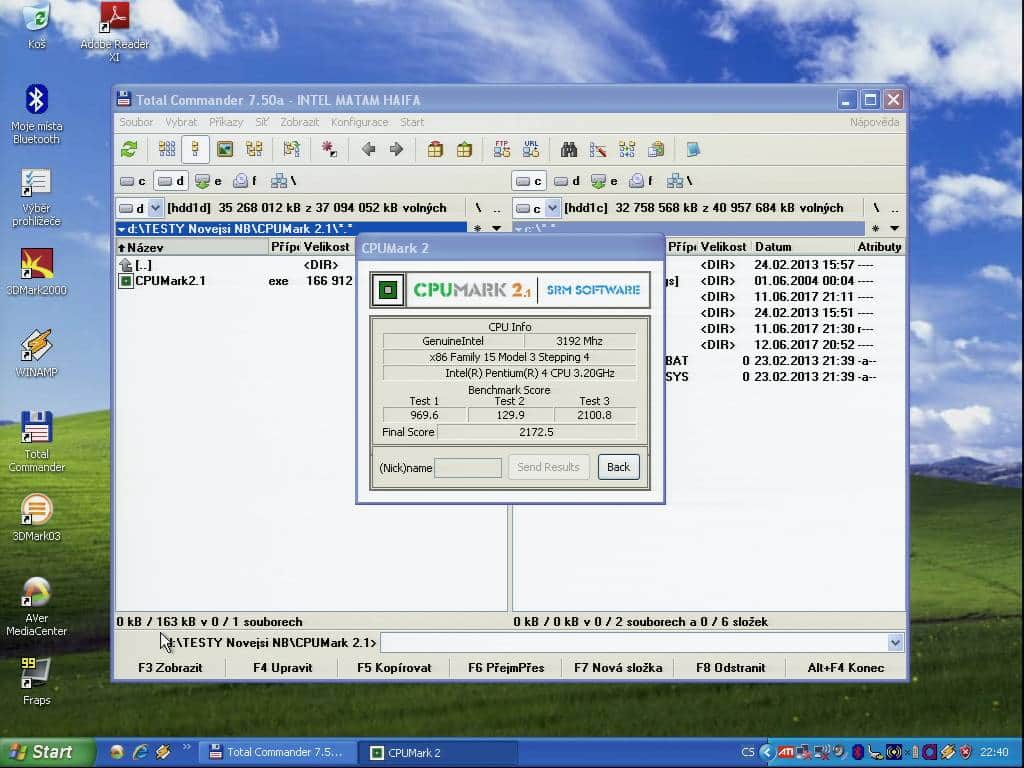
Task: Open the 3DMark2000 desktop icon
Action: 37,272
